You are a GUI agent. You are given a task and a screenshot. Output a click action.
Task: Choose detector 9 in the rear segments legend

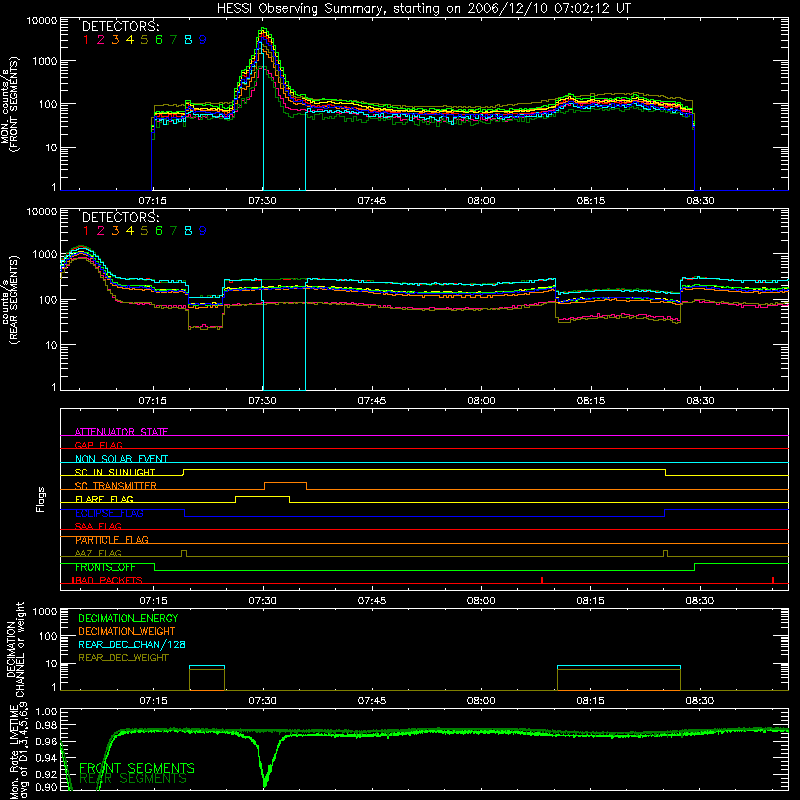[203, 231]
